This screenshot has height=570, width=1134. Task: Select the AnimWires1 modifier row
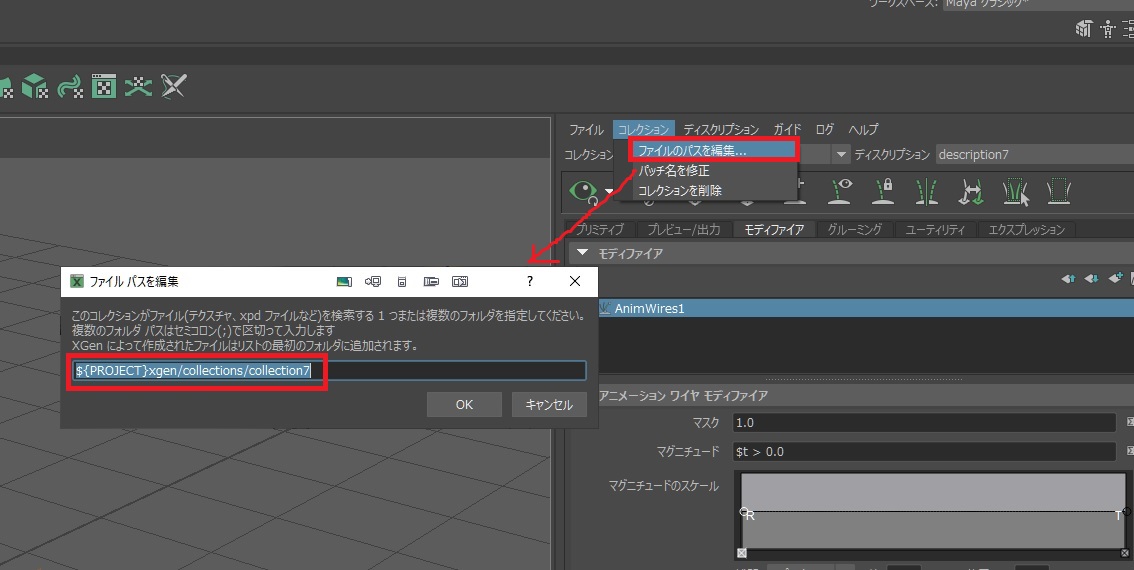point(866,308)
